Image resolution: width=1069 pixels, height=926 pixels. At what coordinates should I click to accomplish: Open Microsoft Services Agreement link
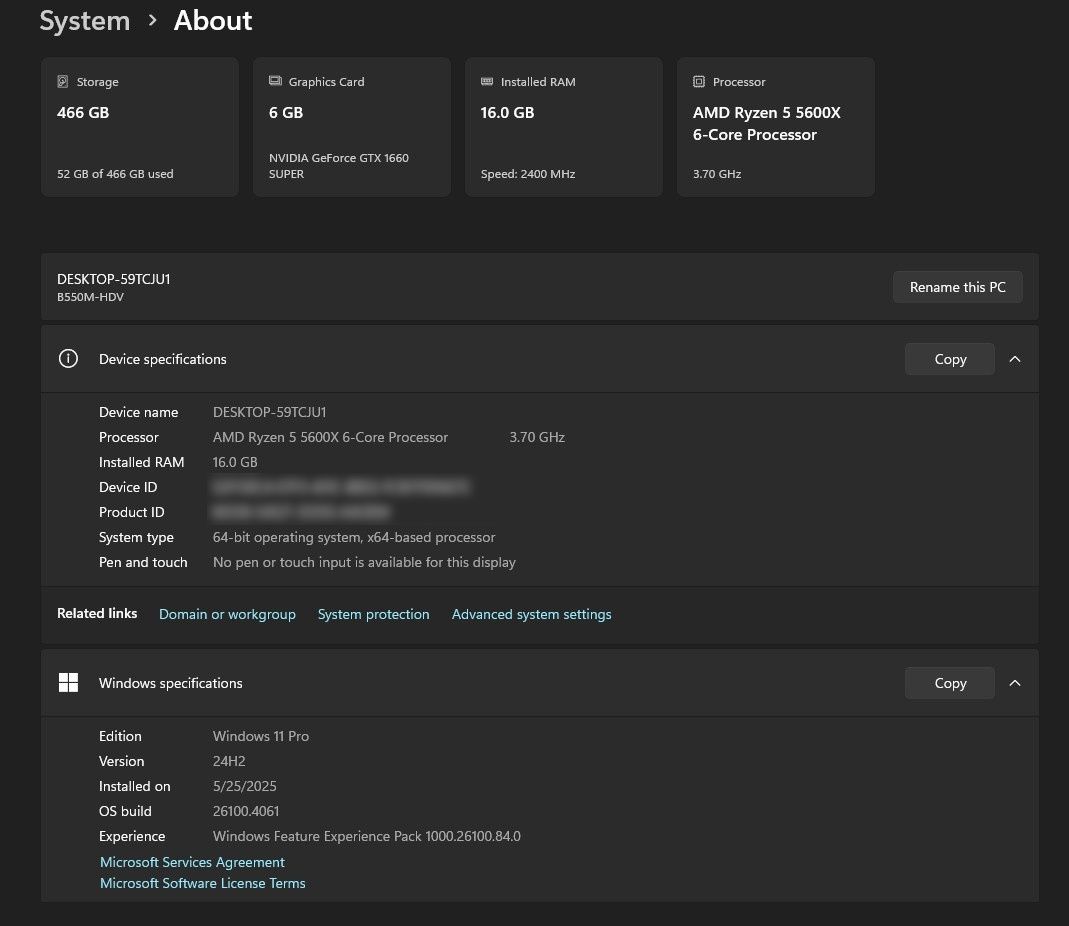click(x=192, y=862)
